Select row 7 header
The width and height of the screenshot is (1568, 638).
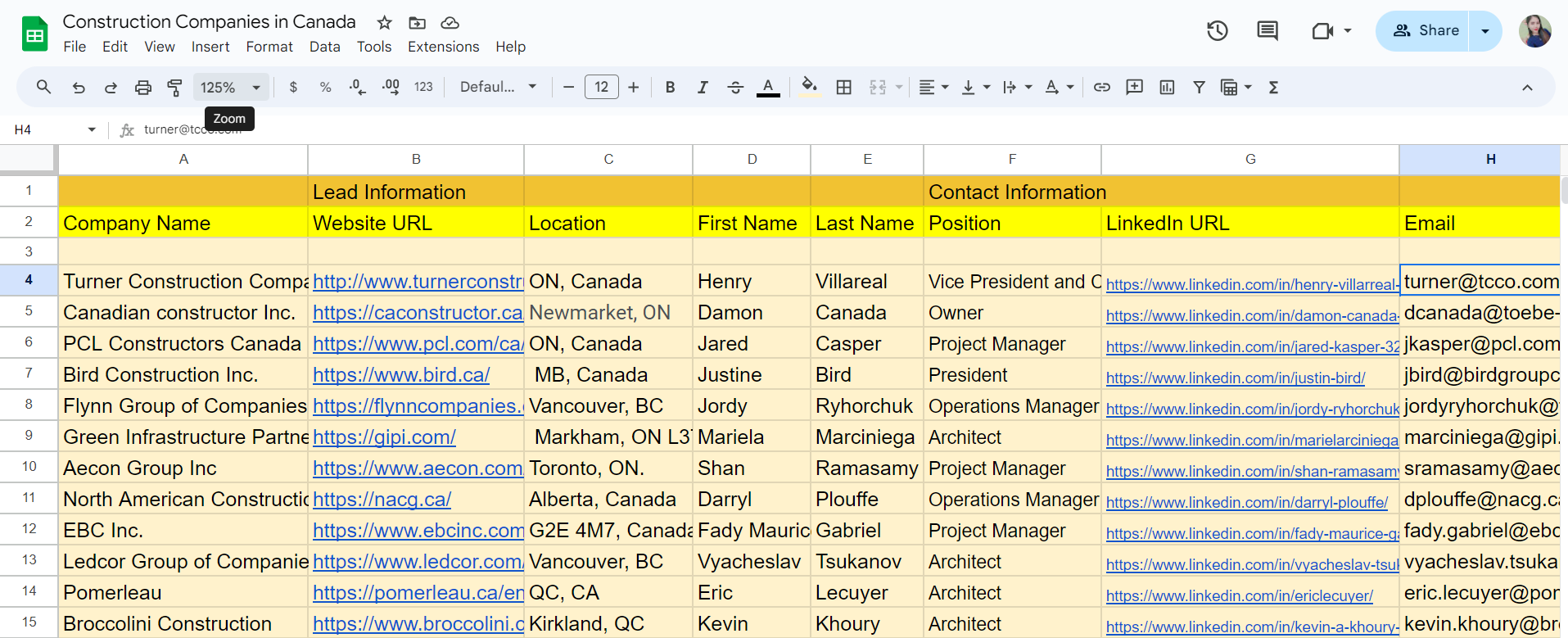[29, 374]
